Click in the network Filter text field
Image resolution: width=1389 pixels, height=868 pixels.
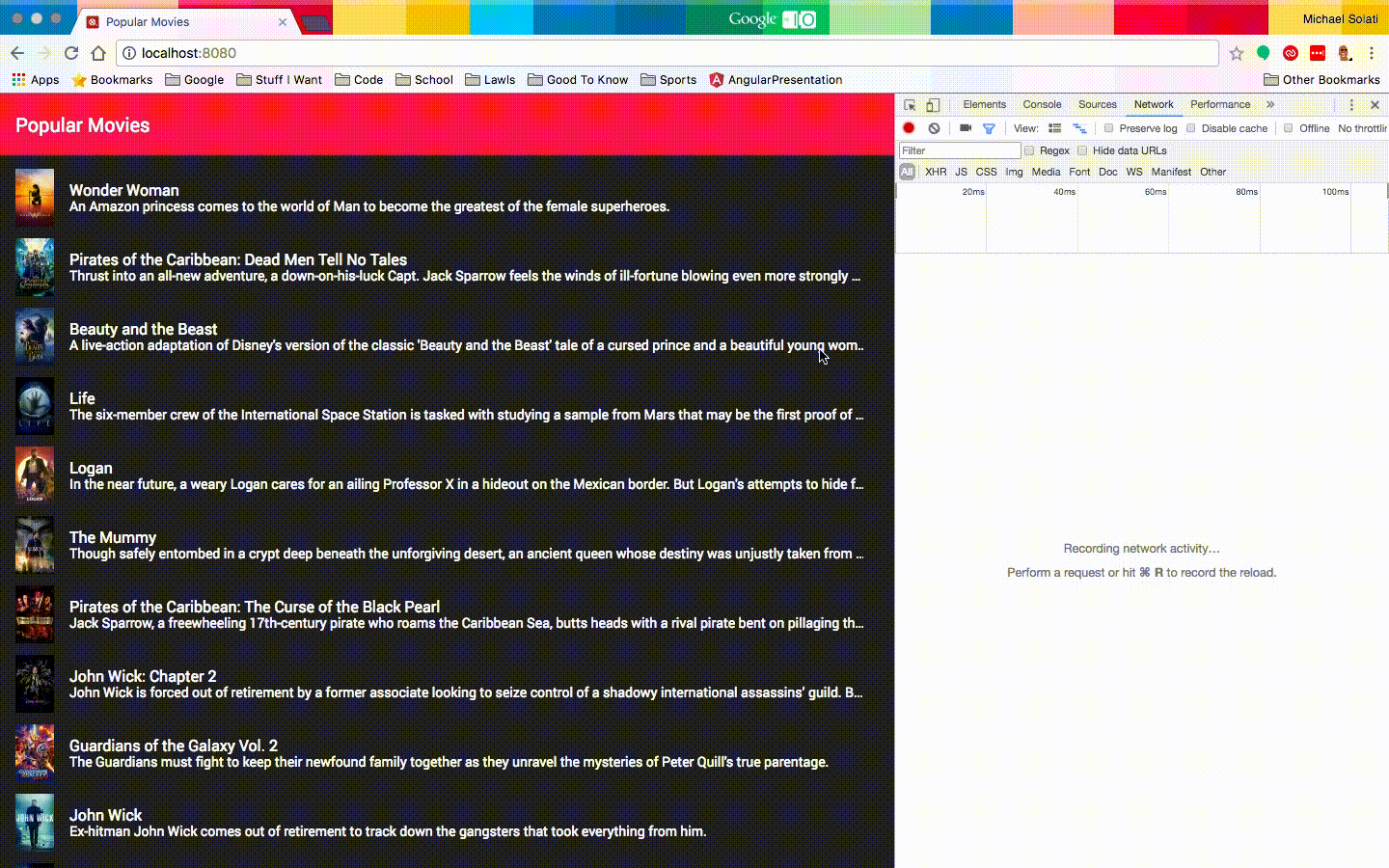[x=960, y=150]
